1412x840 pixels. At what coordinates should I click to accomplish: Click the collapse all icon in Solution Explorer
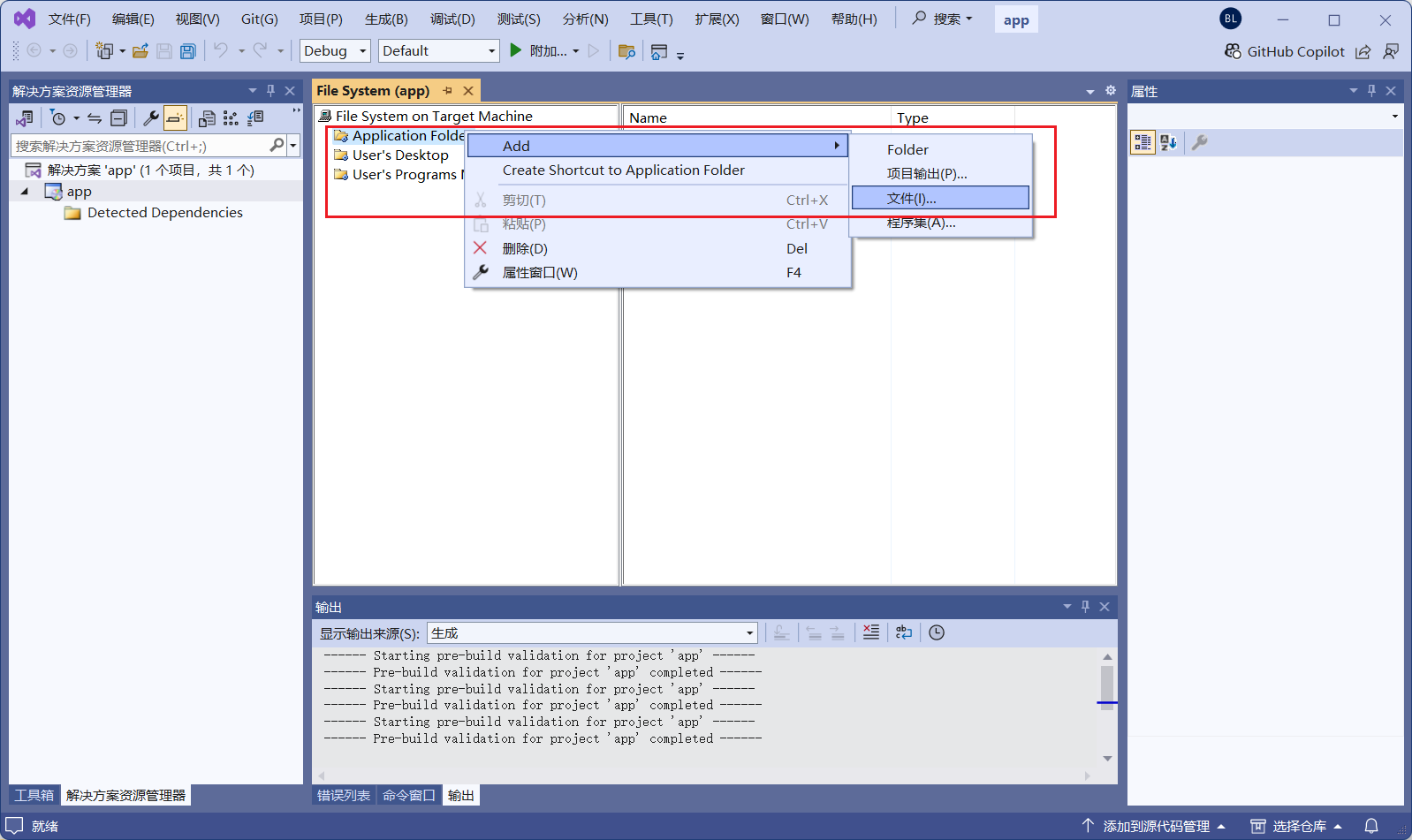pyautogui.click(x=119, y=117)
